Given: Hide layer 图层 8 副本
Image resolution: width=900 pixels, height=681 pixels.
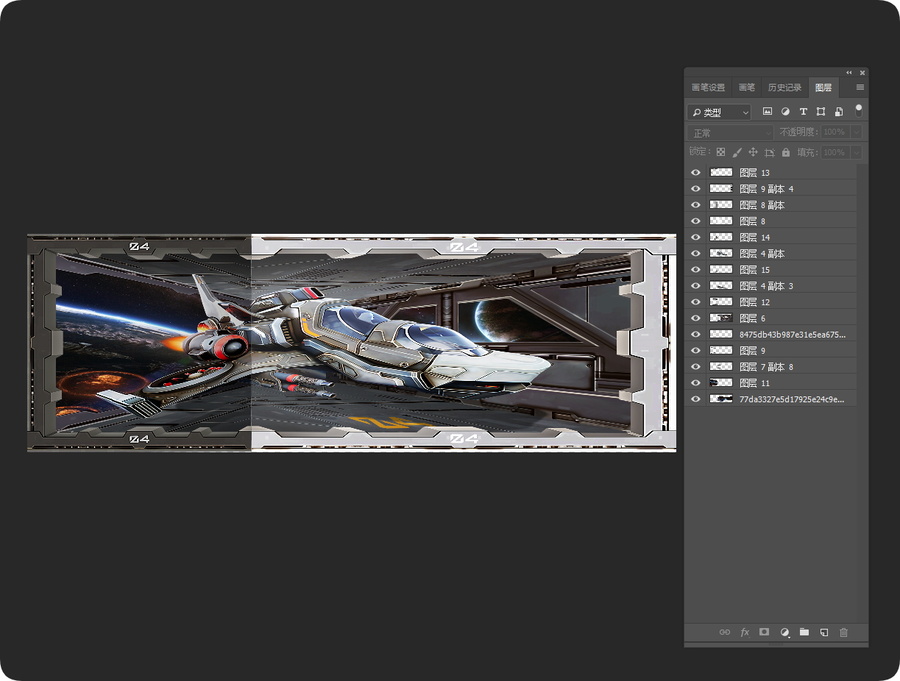Looking at the screenshot, I should click(696, 204).
